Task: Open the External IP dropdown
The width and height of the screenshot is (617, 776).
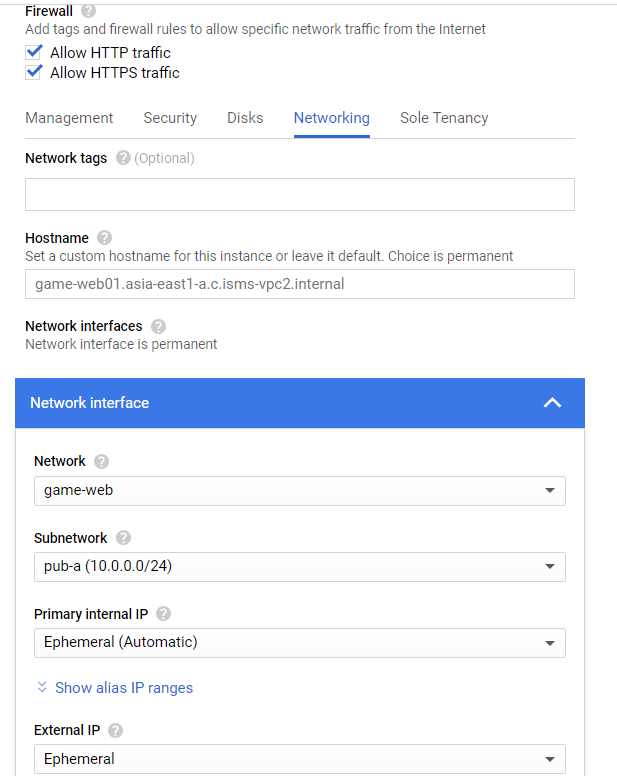Action: click(300, 759)
